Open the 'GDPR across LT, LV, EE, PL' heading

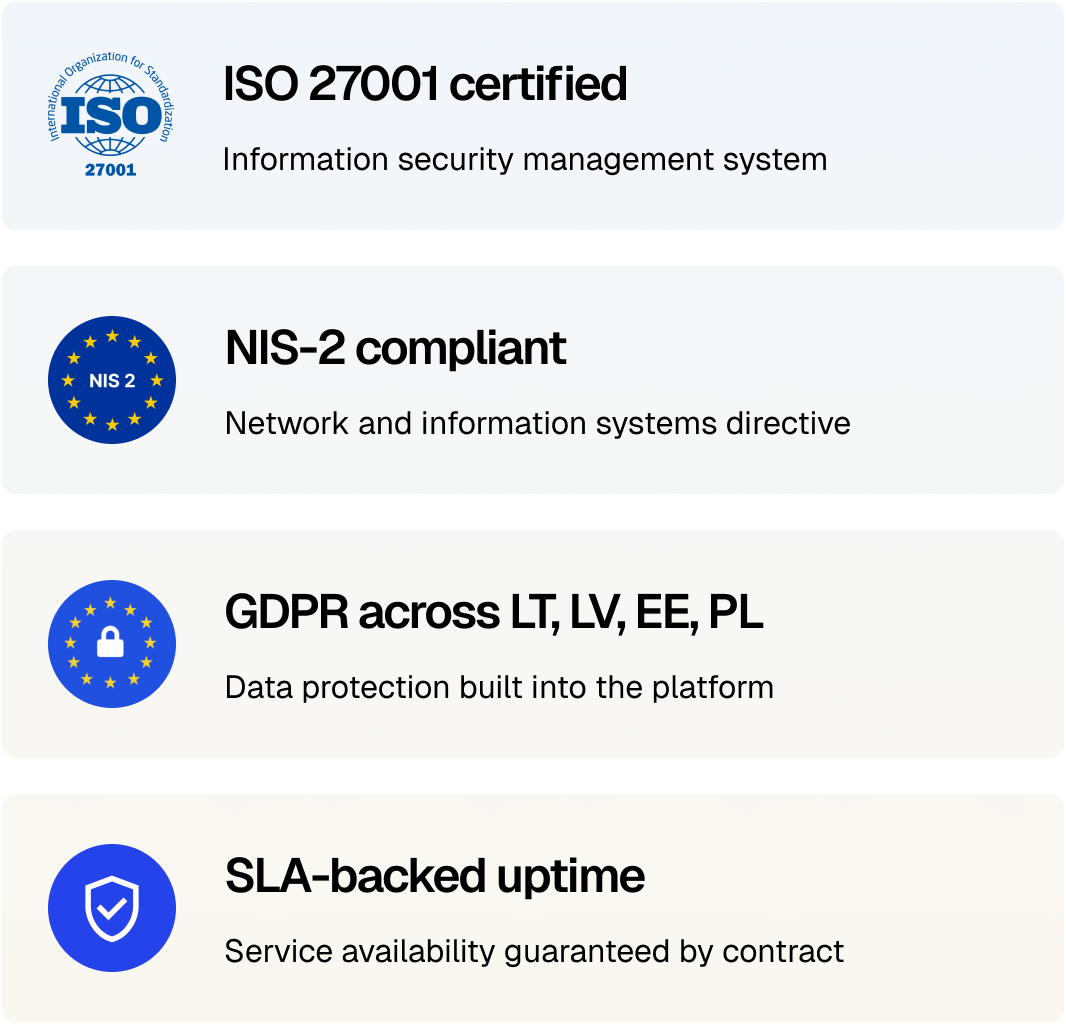coord(494,612)
